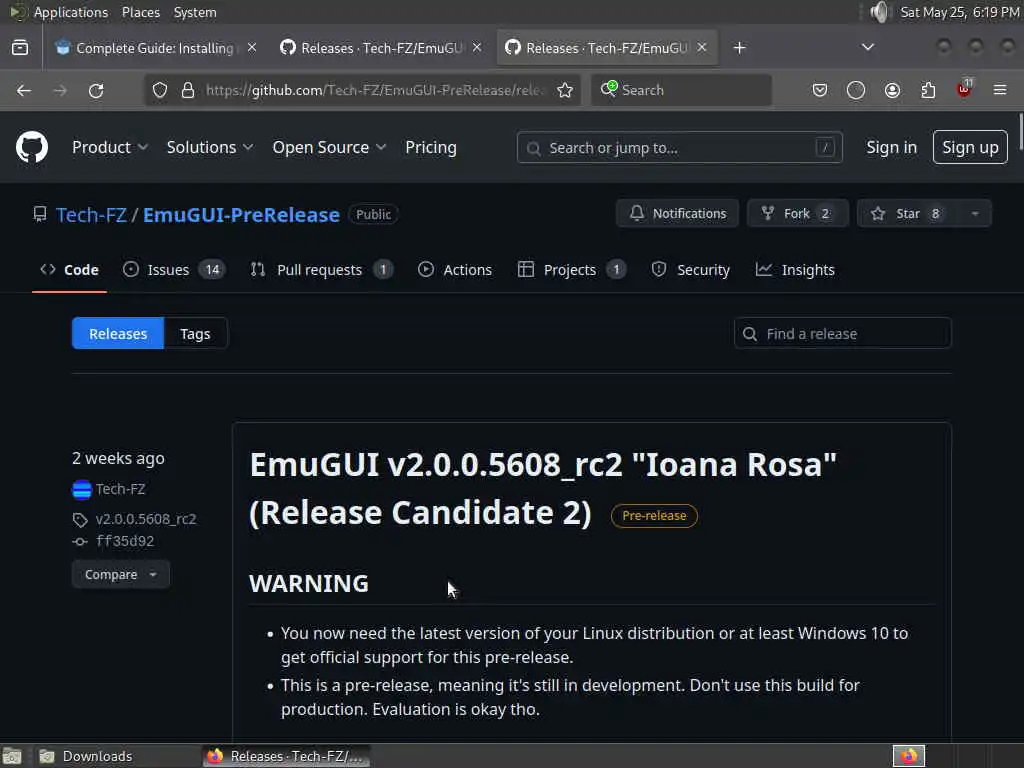Screen dimensions: 1024x768
Task: Close the active Releases Tech-FZ tab
Action: (x=702, y=48)
